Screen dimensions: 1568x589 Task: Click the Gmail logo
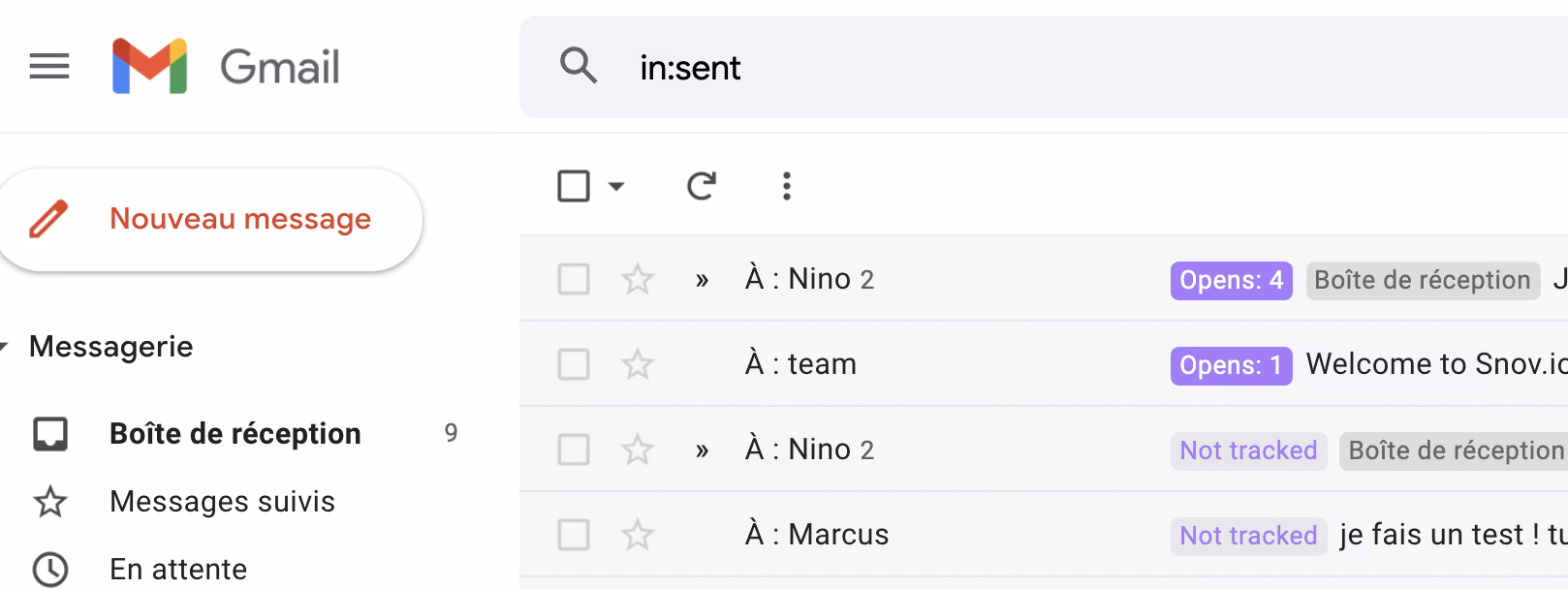227,67
